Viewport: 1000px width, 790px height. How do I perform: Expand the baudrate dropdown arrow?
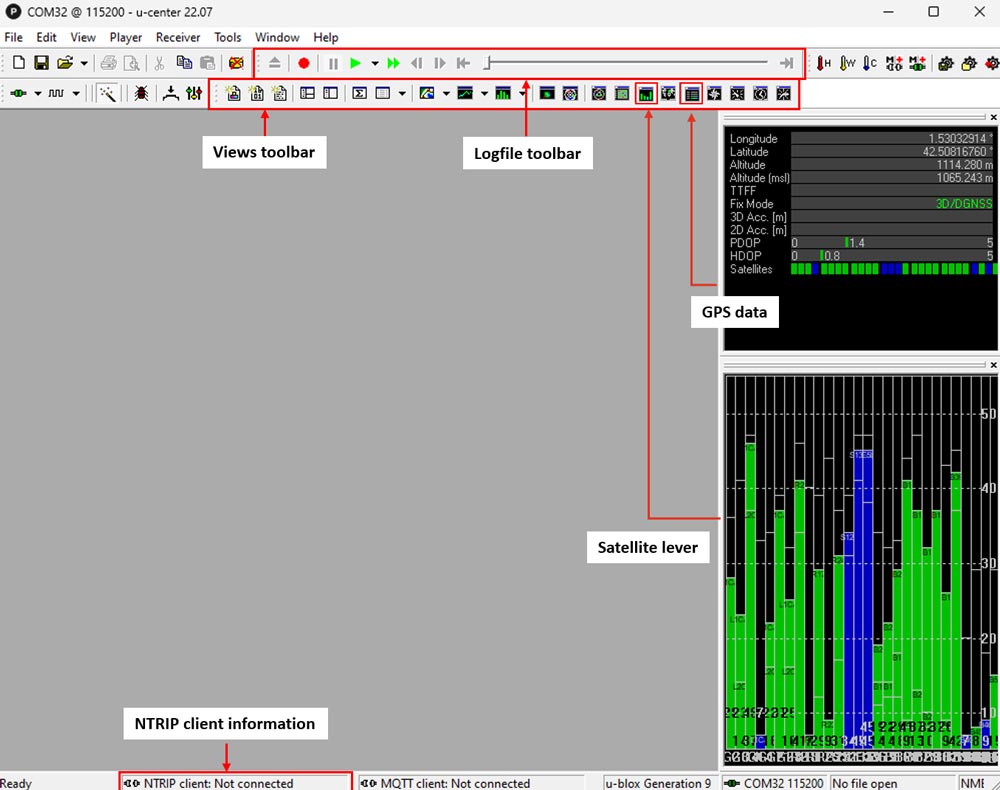(76, 94)
